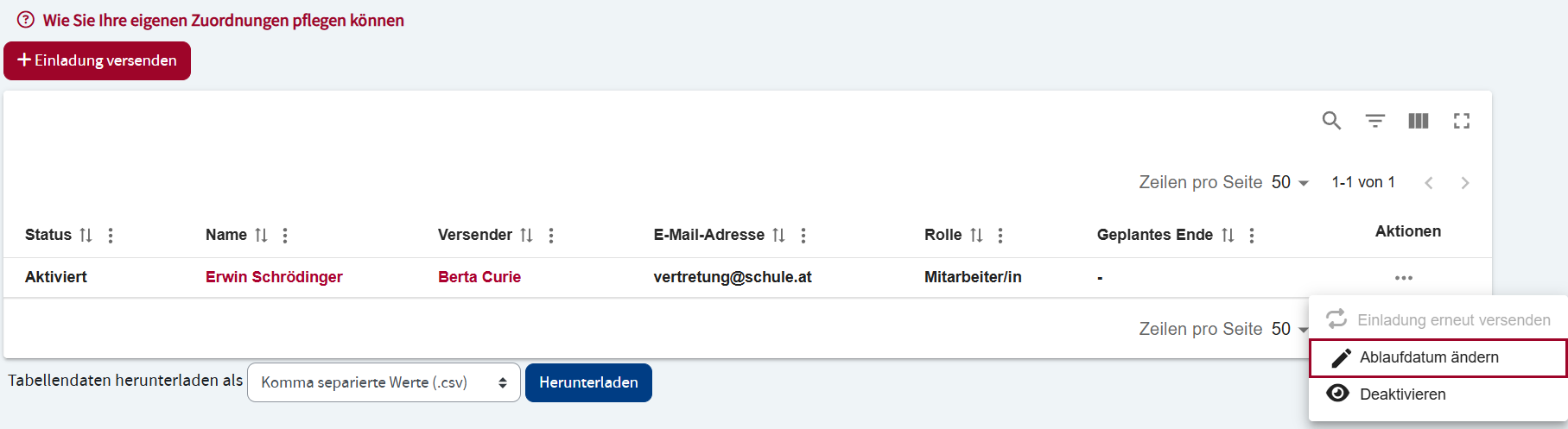The height and width of the screenshot is (429, 1568).
Task: Click the row actions three-dot icon
Action: [1403, 278]
